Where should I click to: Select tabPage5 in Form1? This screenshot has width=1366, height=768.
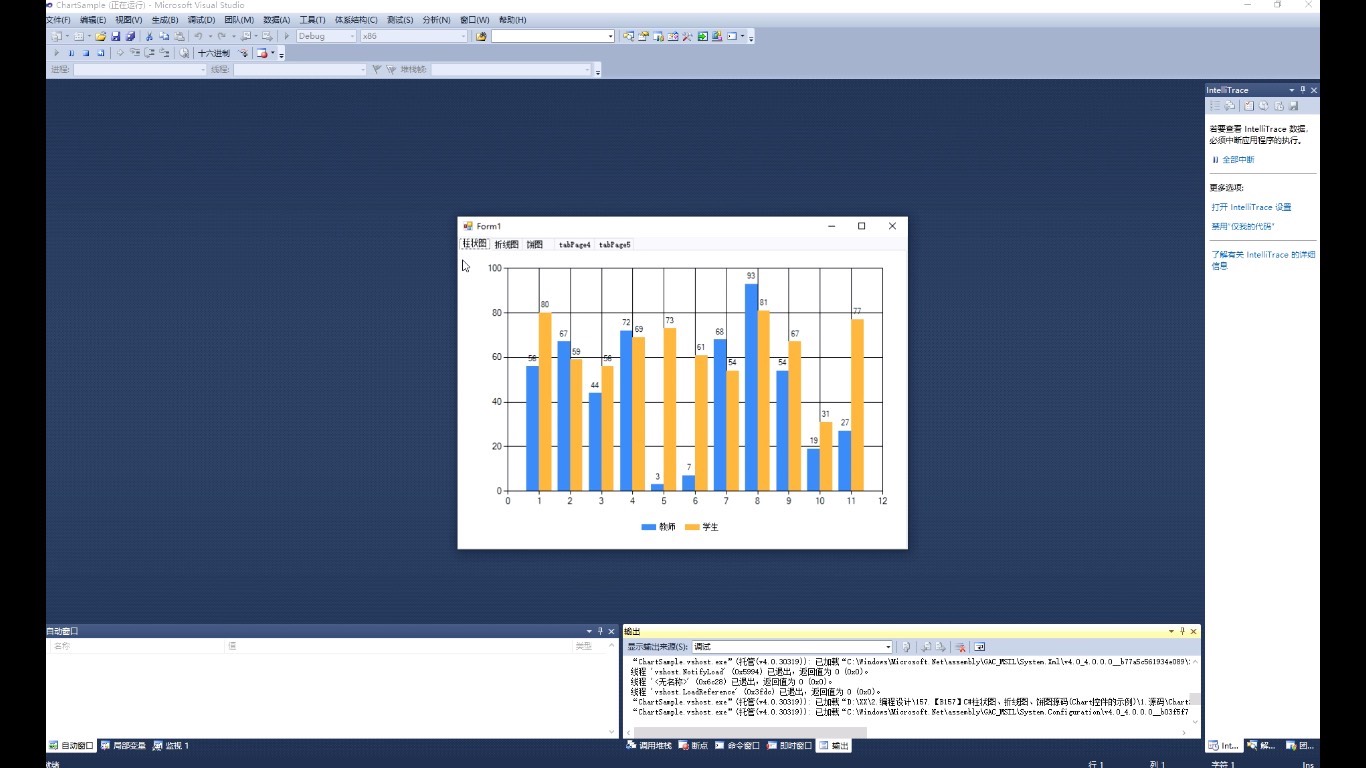pyautogui.click(x=615, y=245)
